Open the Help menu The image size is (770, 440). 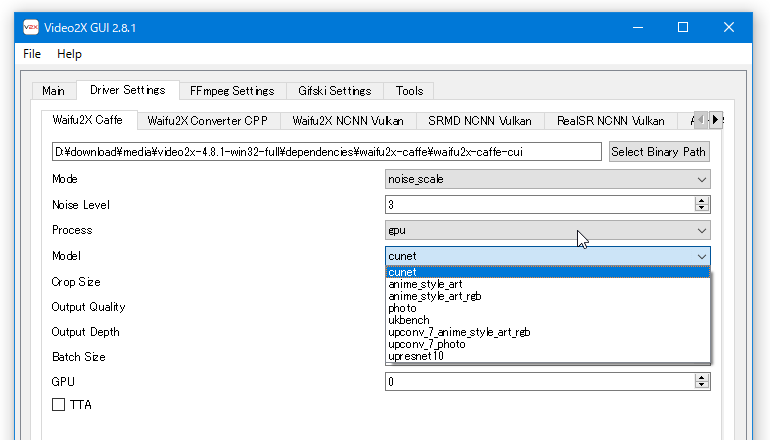pos(69,54)
